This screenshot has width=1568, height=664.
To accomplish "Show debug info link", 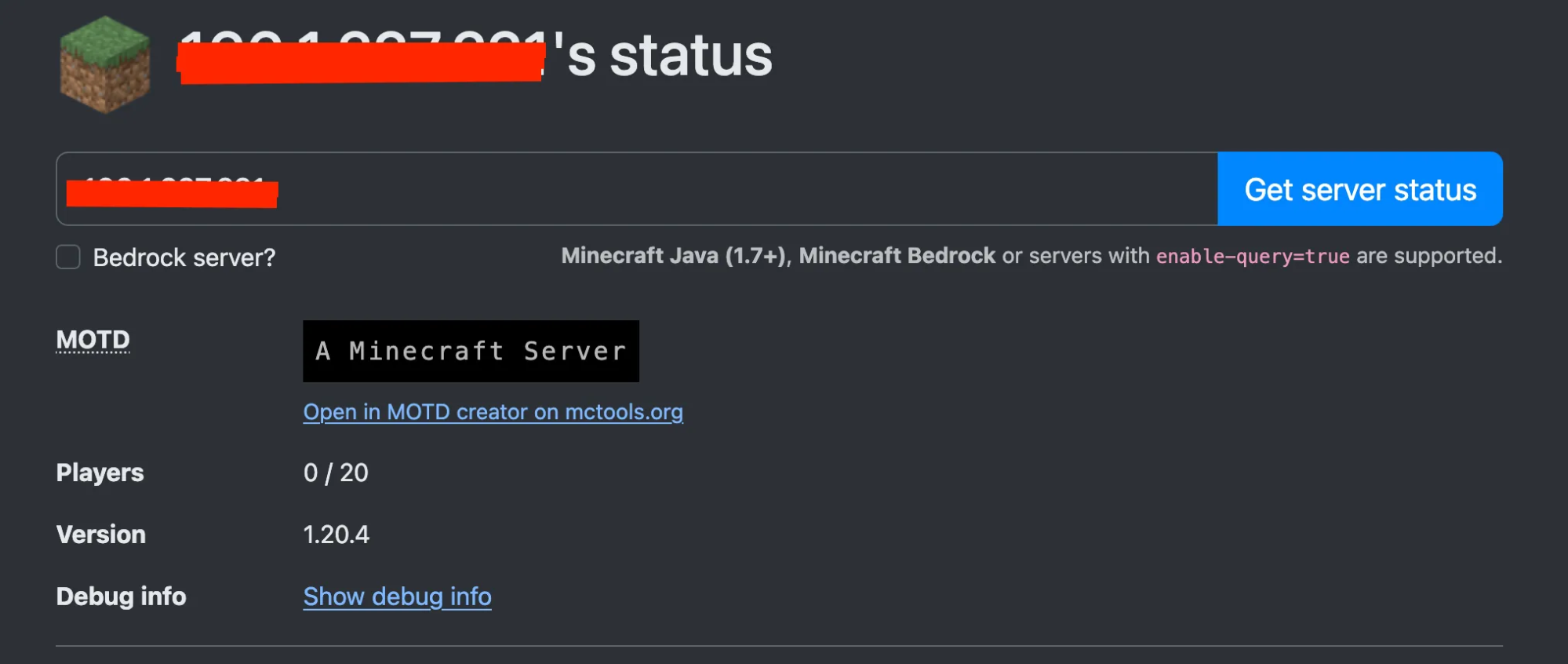I will click(398, 597).
